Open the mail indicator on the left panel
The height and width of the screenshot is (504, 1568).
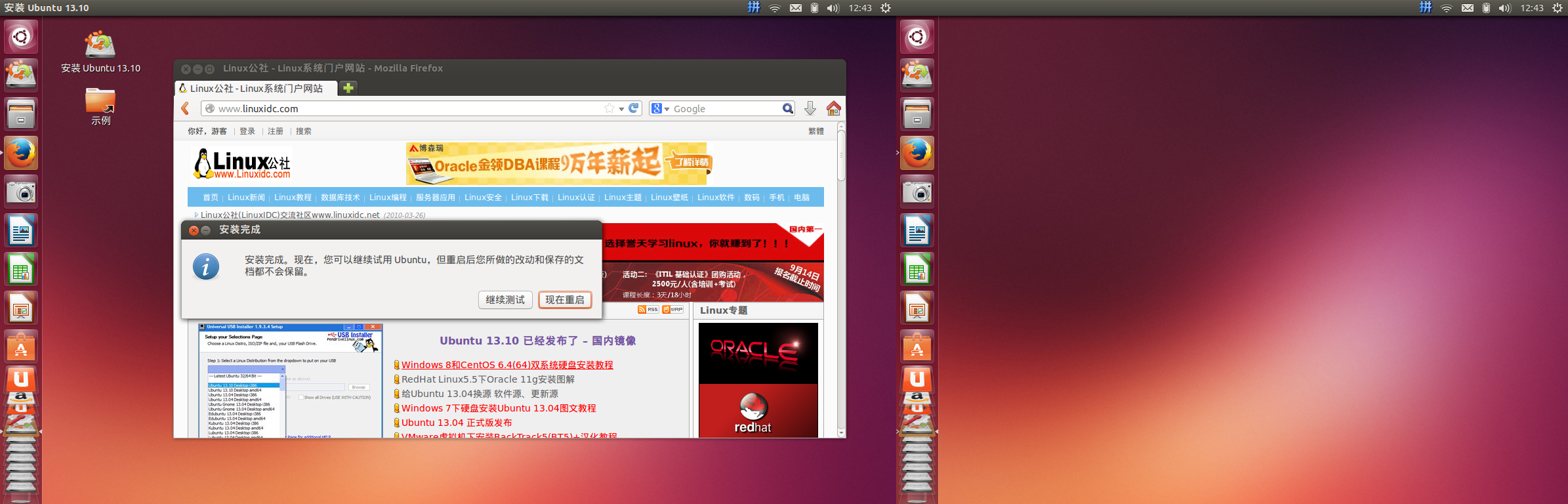(x=795, y=8)
